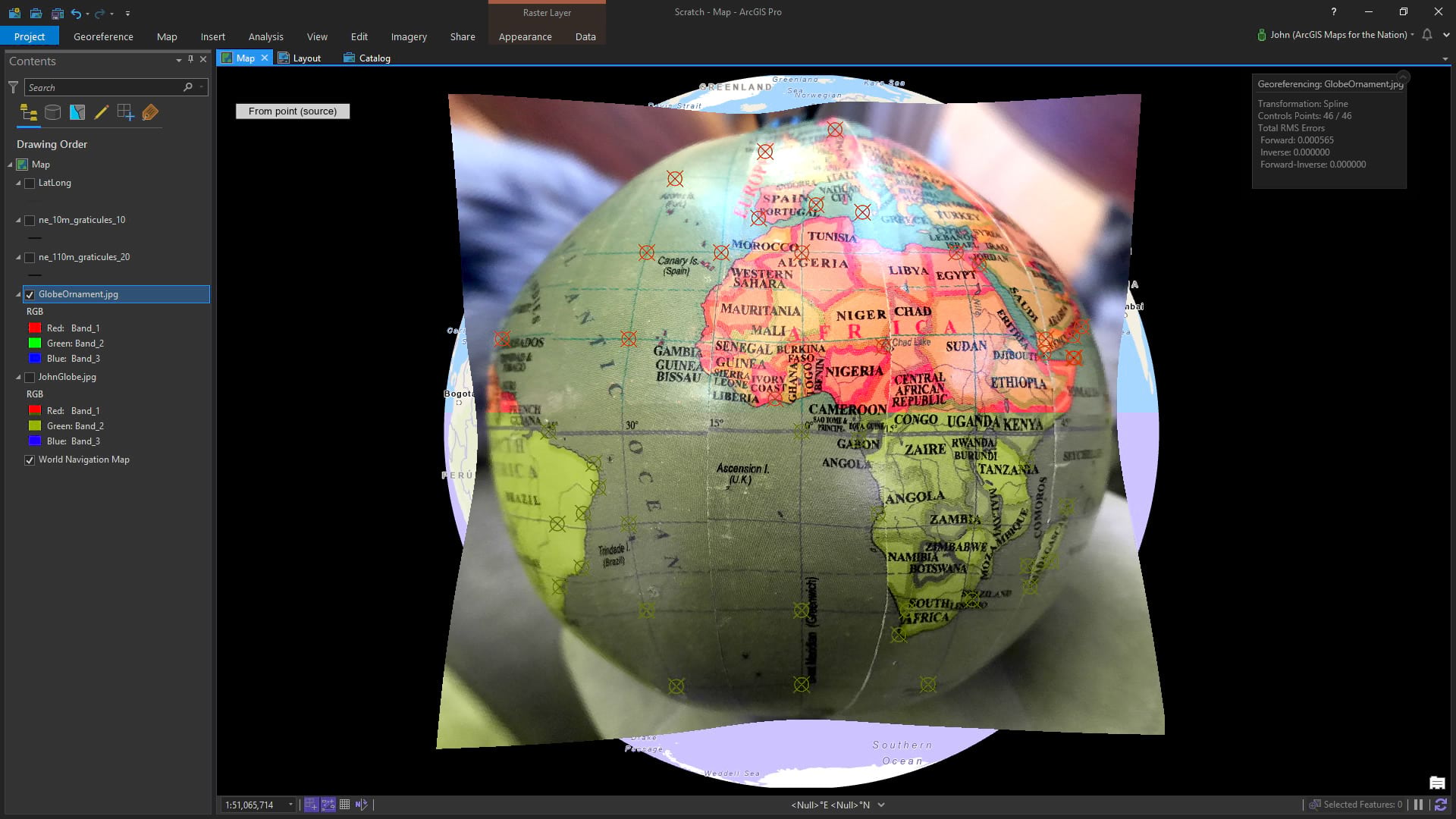This screenshot has width=1456, height=819.
Task: Click the red Band_1 color swatch
Action: [35, 328]
